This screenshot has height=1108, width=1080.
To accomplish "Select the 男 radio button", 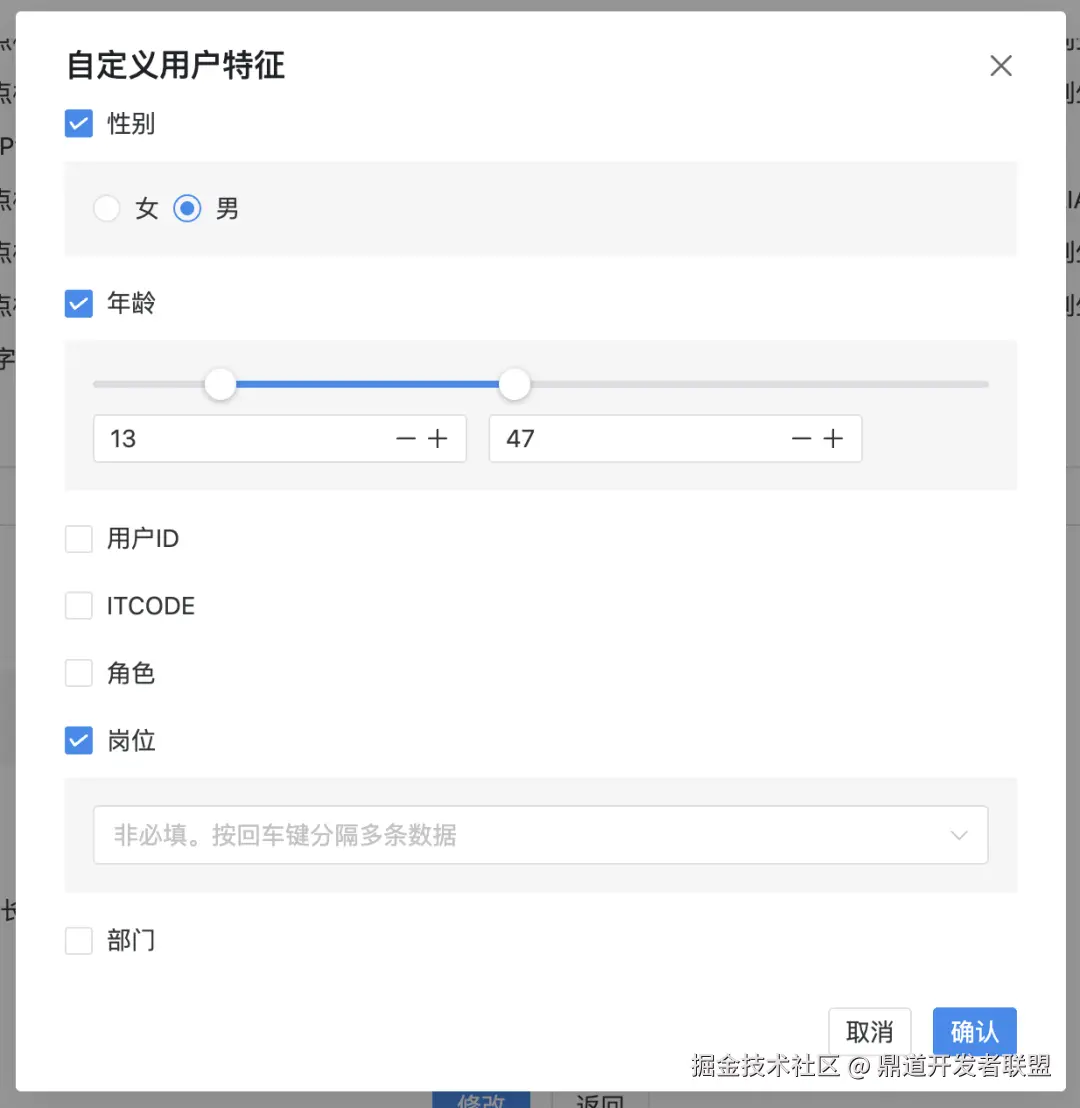I will 187,208.
